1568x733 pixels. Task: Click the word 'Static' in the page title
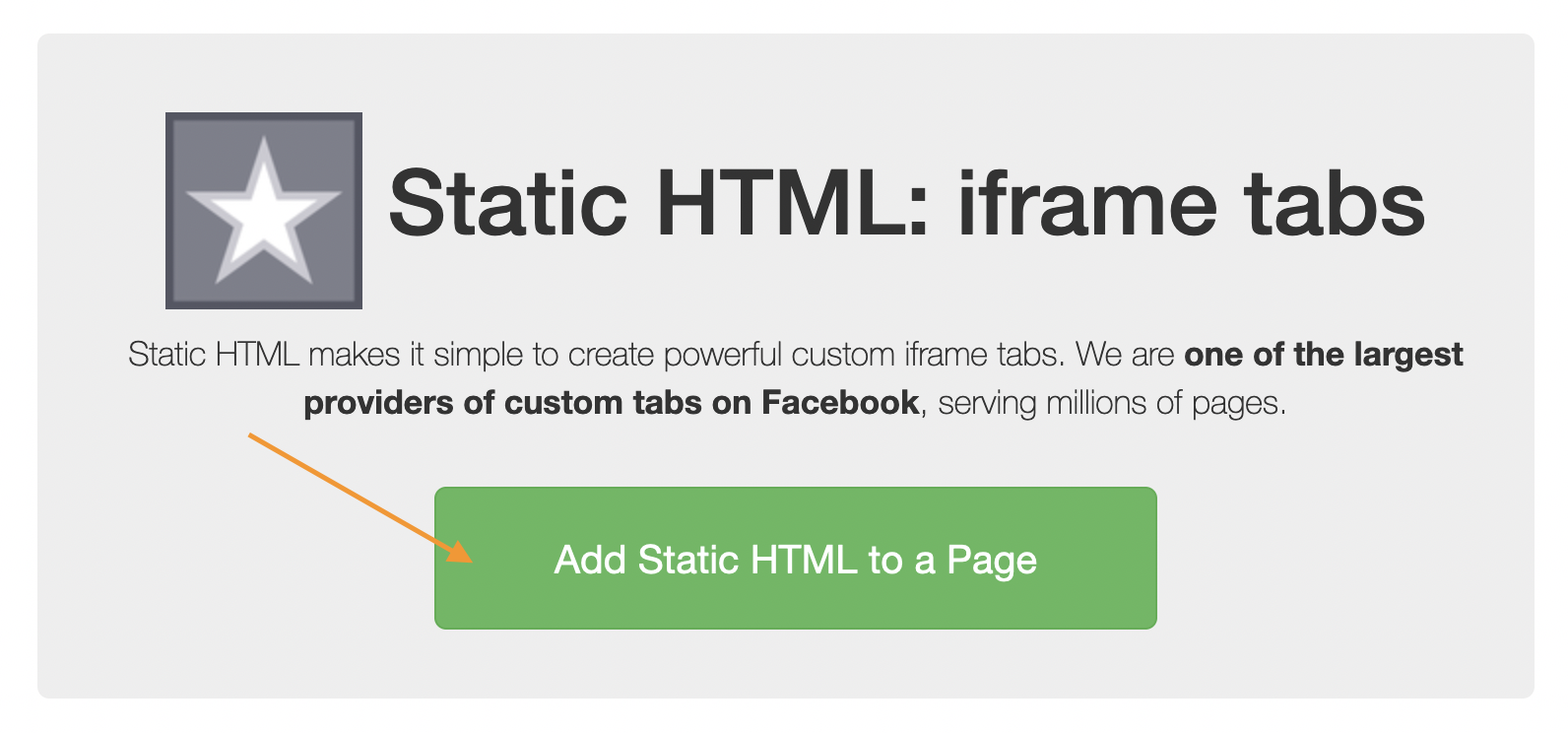point(506,202)
